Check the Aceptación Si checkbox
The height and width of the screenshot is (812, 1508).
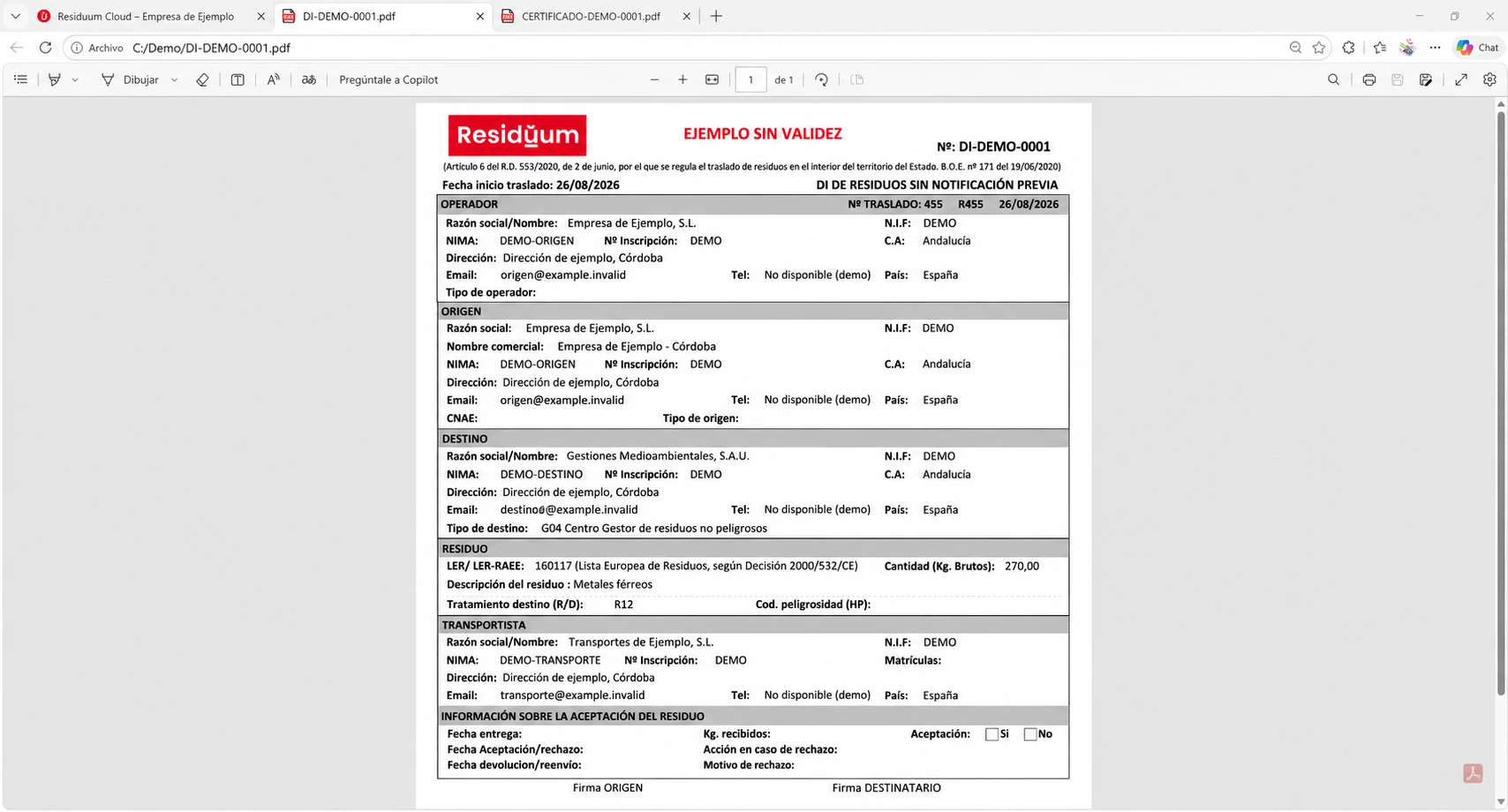[x=992, y=734]
